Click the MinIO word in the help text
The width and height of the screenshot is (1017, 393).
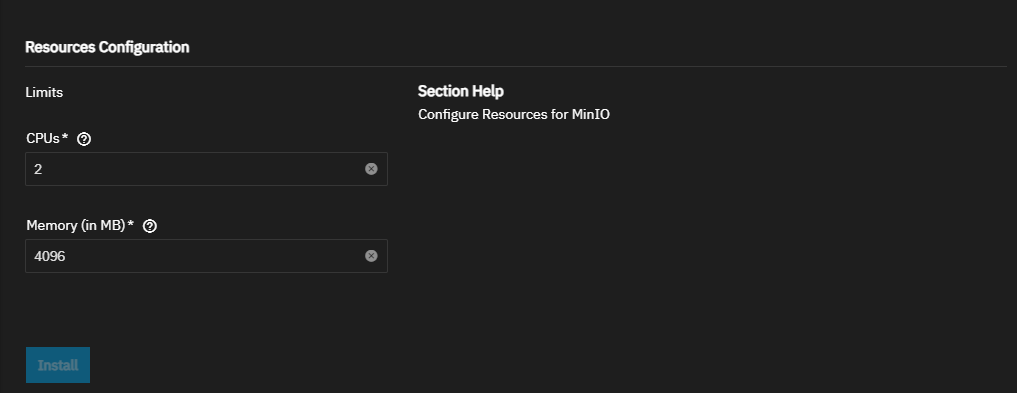click(590, 115)
